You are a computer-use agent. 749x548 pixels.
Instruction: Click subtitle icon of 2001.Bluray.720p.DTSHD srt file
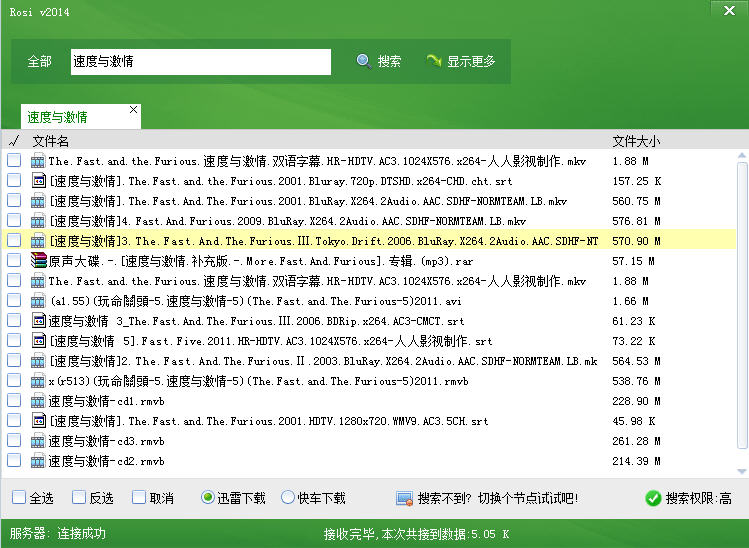(38, 181)
